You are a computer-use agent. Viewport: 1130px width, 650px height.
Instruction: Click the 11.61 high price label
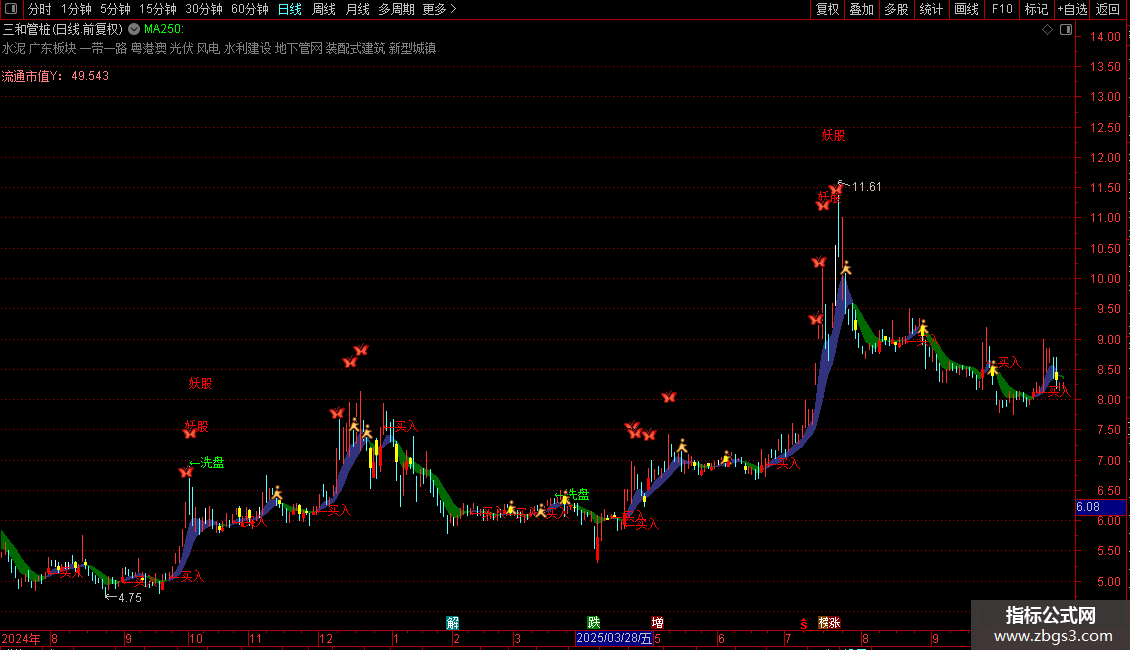(x=866, y=187)
